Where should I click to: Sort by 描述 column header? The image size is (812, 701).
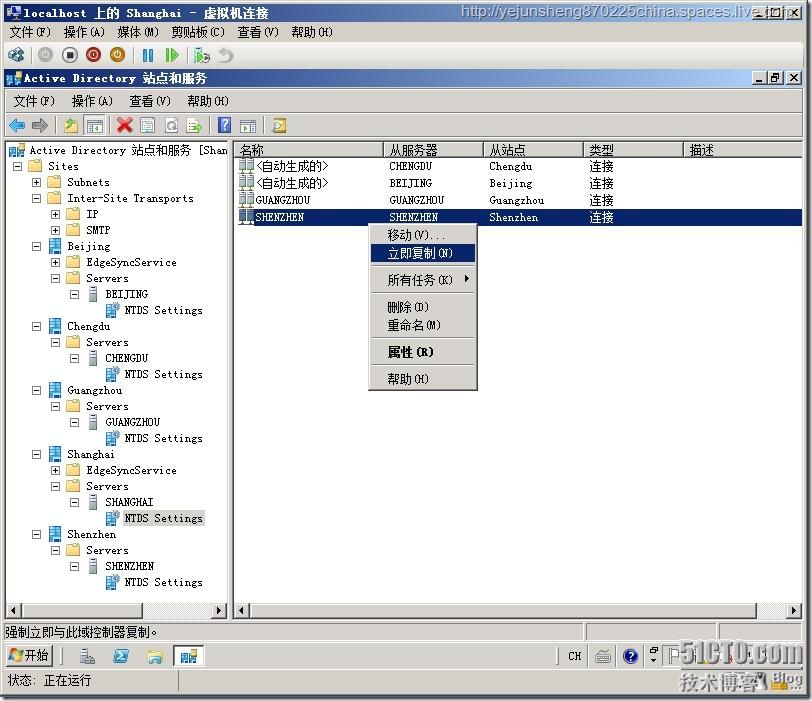pyautogui.click(x=743, y=150)
